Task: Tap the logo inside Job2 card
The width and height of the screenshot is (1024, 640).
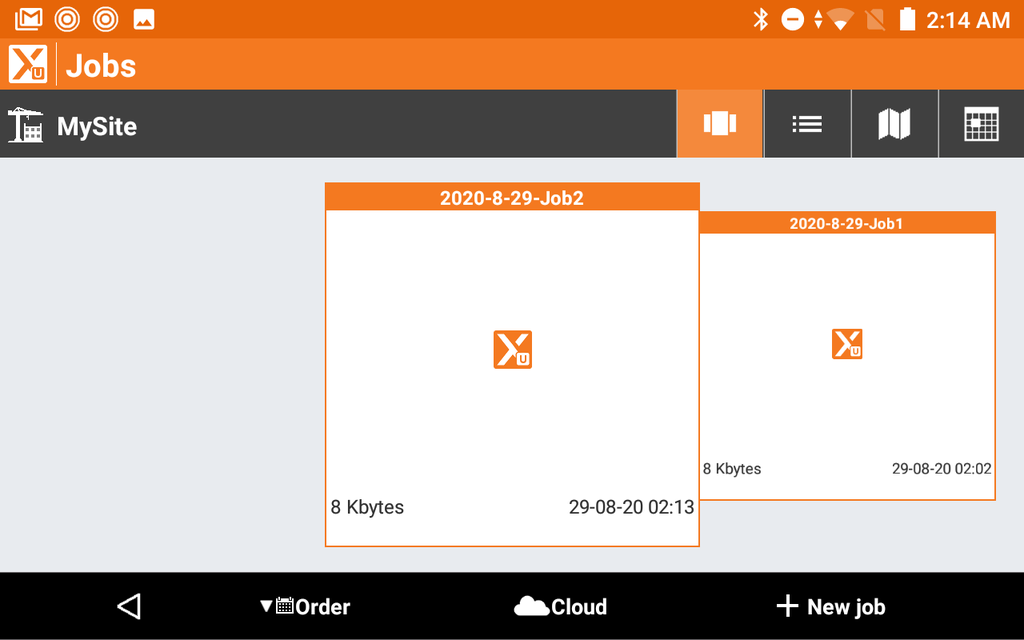Action: 512,350
